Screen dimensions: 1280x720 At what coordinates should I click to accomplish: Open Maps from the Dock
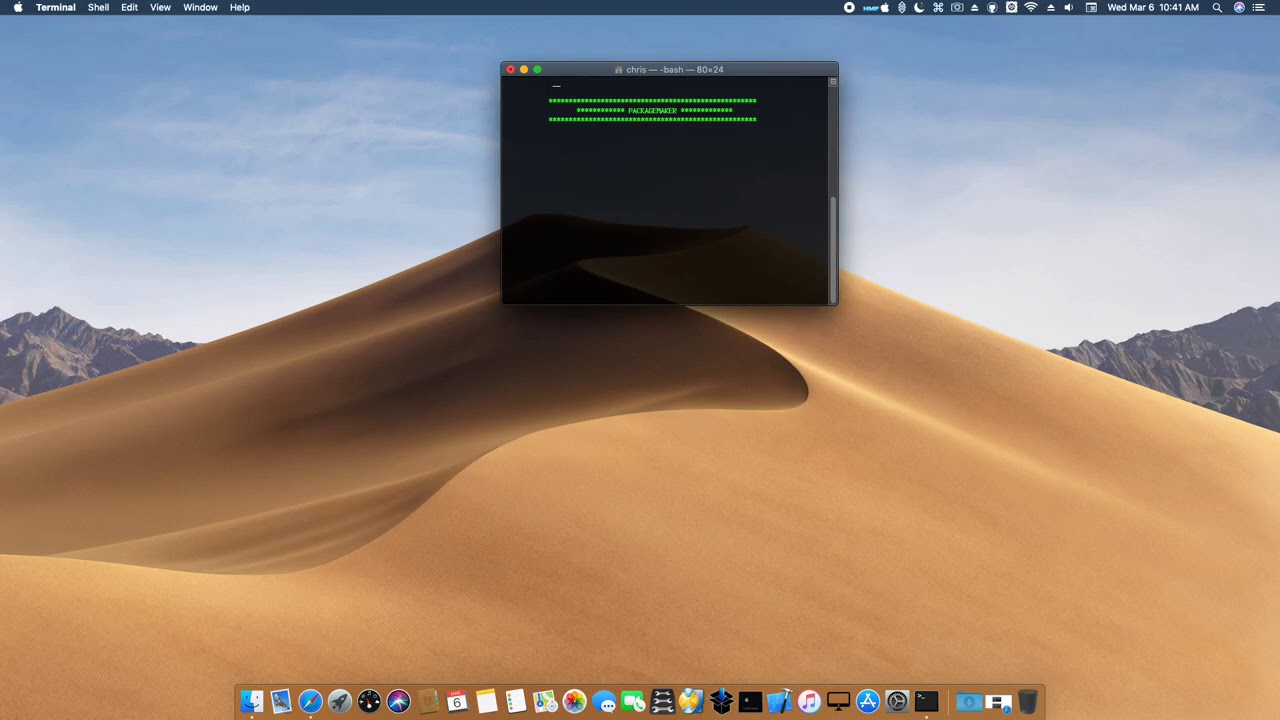pos(544,701)
